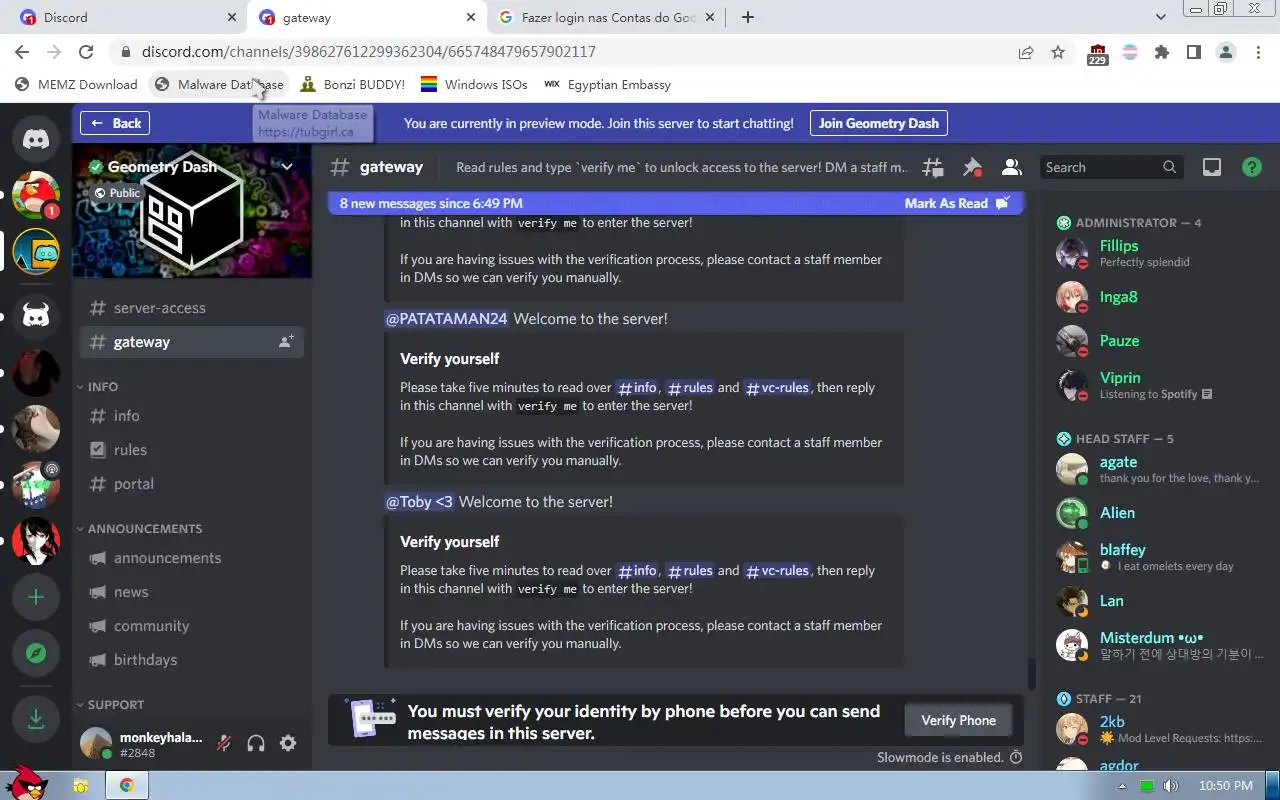Screen dimensions: 1280x800
Task: Click Chrome icon in Windows taskbar
Action: tap(126, 785)
